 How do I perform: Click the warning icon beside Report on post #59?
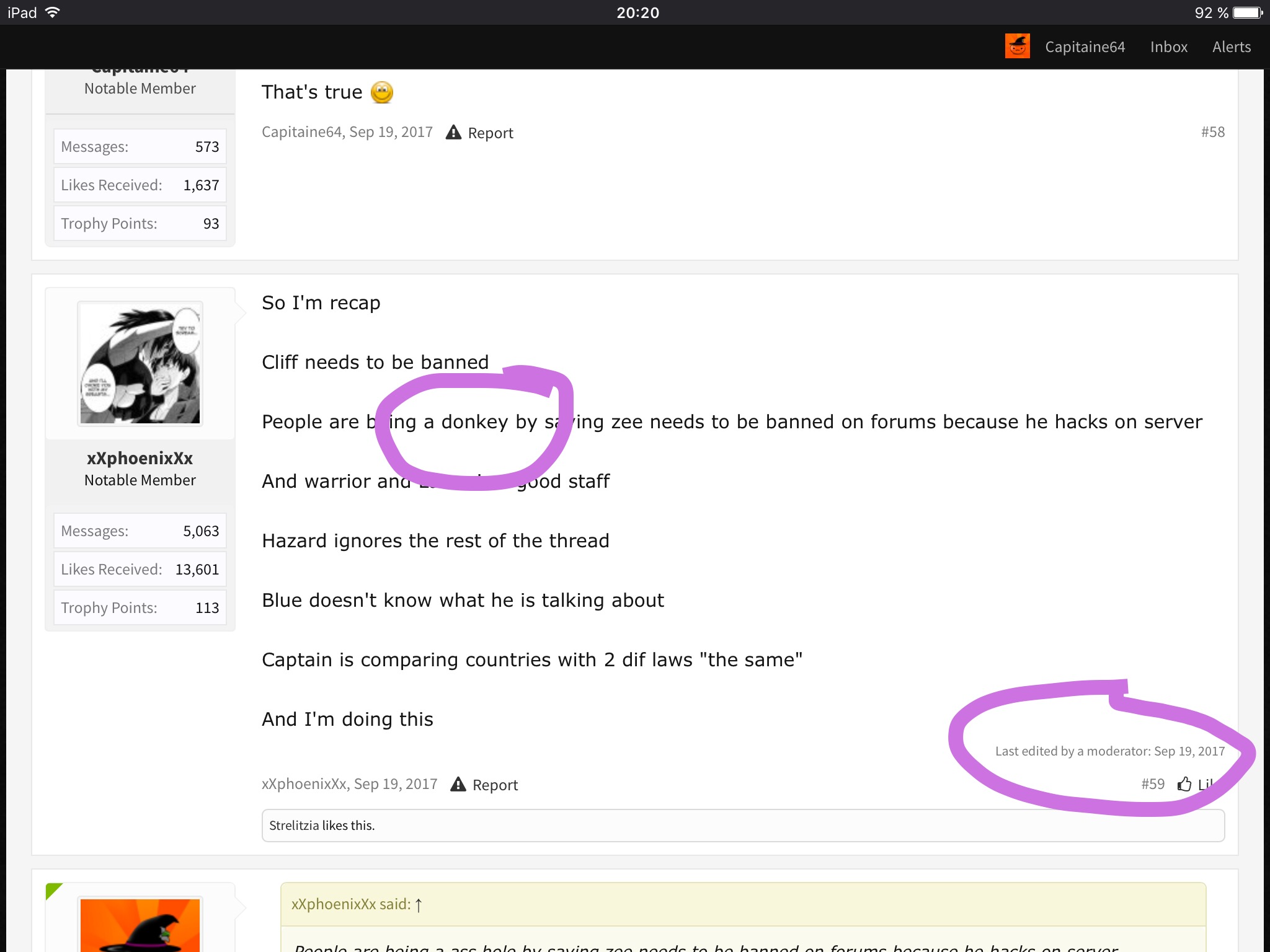coord(458,784)
